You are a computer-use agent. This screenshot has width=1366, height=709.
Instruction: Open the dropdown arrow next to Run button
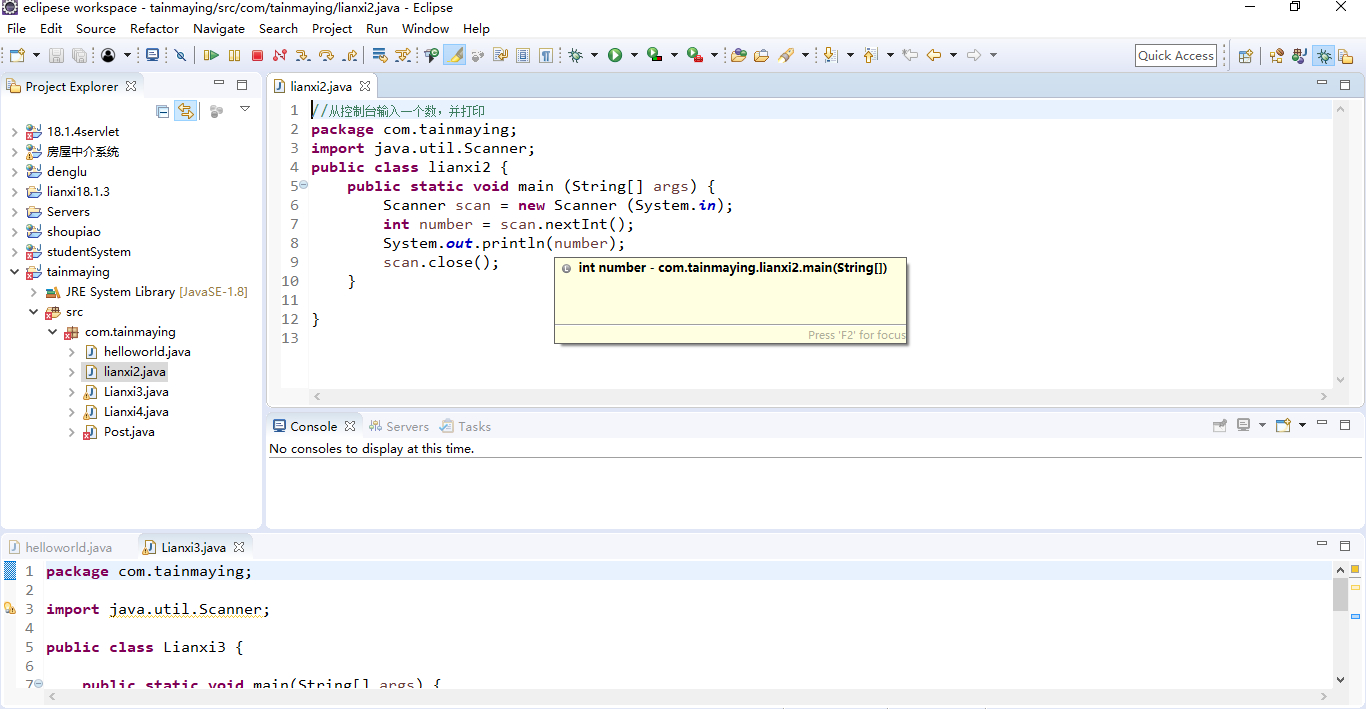634,56
